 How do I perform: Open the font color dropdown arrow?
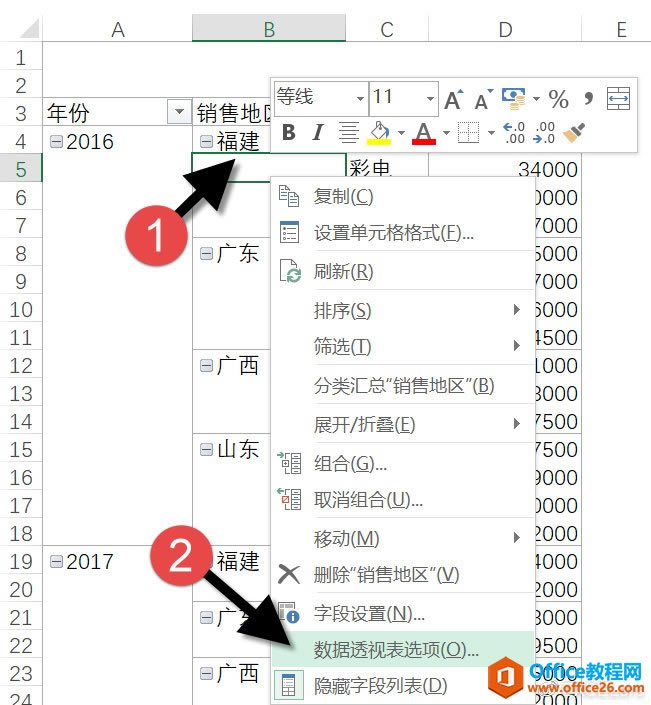(x=446, y=133)
